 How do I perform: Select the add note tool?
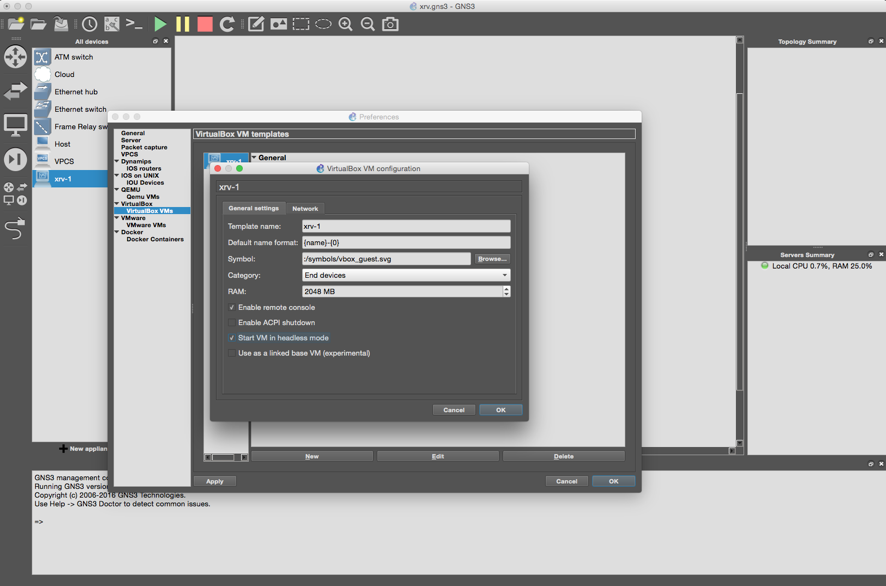256,24
